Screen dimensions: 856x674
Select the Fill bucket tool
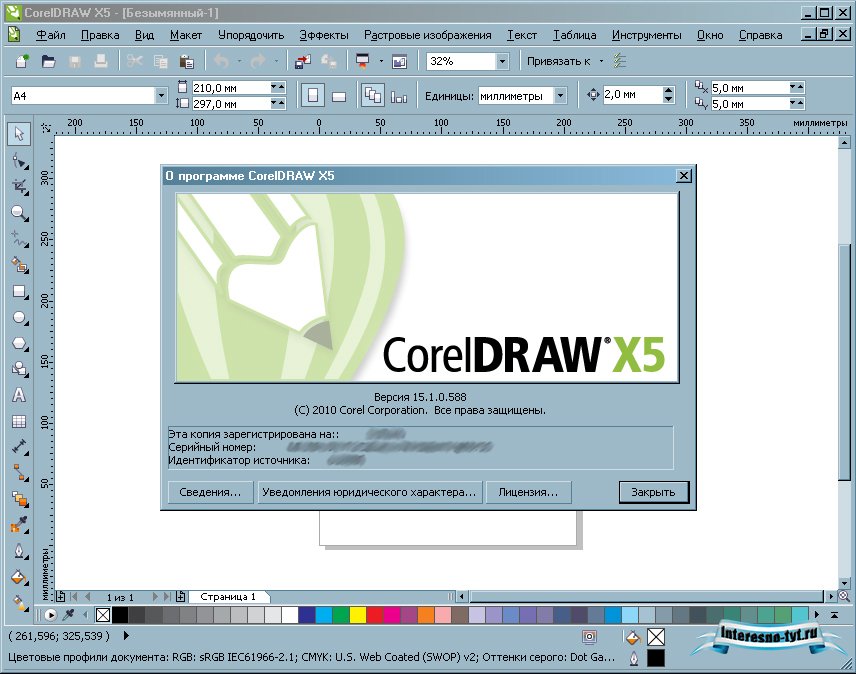[20, 577]
